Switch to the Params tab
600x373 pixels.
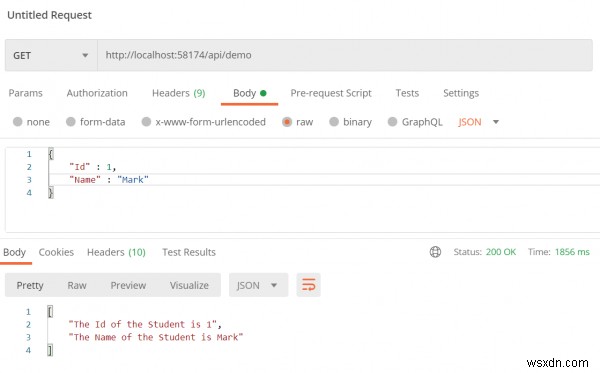coord(26,93)
